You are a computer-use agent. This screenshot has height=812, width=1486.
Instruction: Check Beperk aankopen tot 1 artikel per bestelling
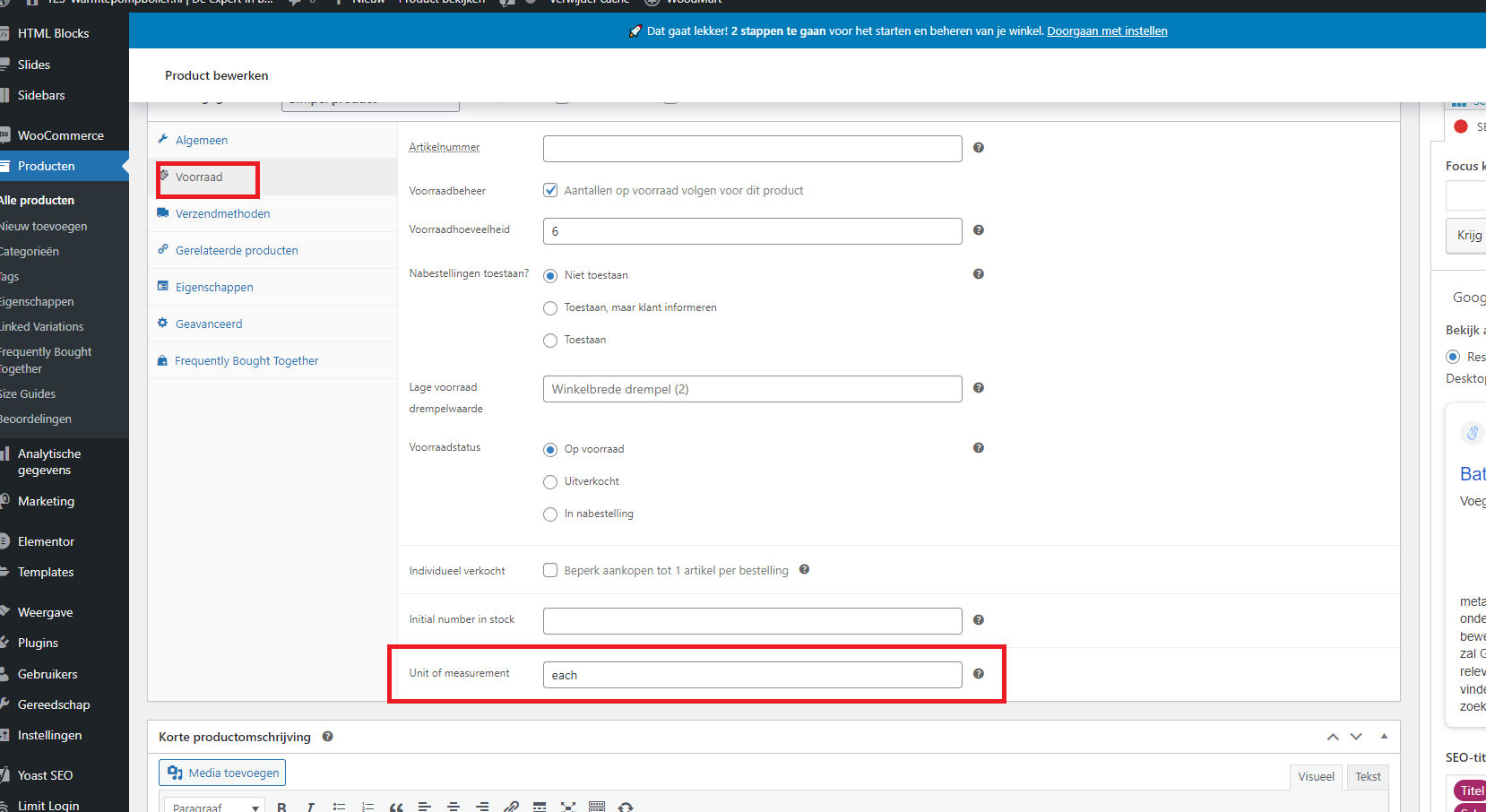[x=550, y=570]
